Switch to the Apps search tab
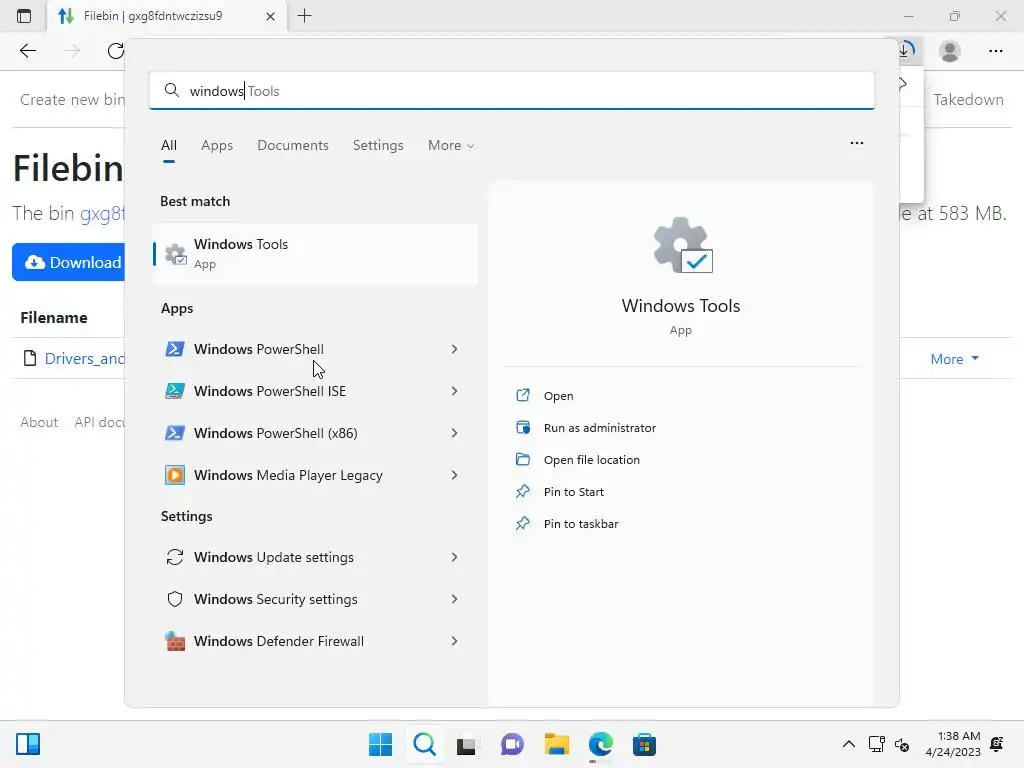The height and width of the screenshot is (768, 1024). click(x=217, y=146)
